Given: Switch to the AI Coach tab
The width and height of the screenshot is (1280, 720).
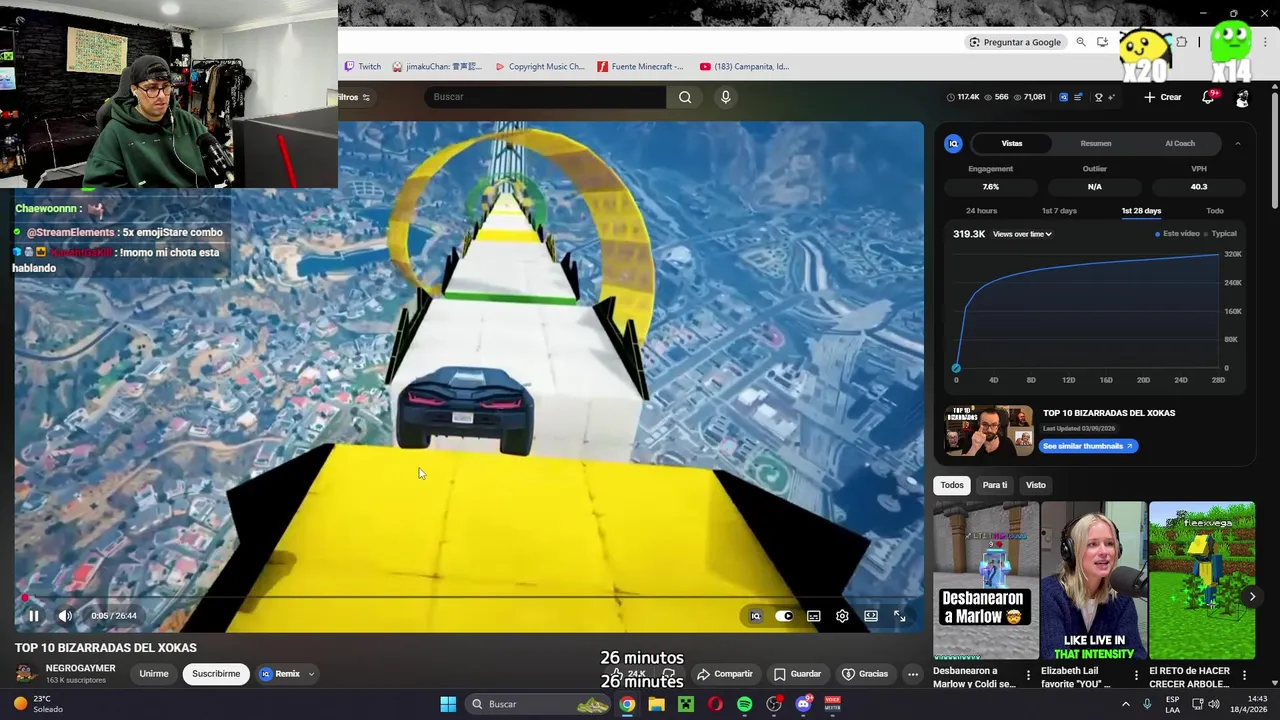Looking at the screenshot, I should 1180,143.
